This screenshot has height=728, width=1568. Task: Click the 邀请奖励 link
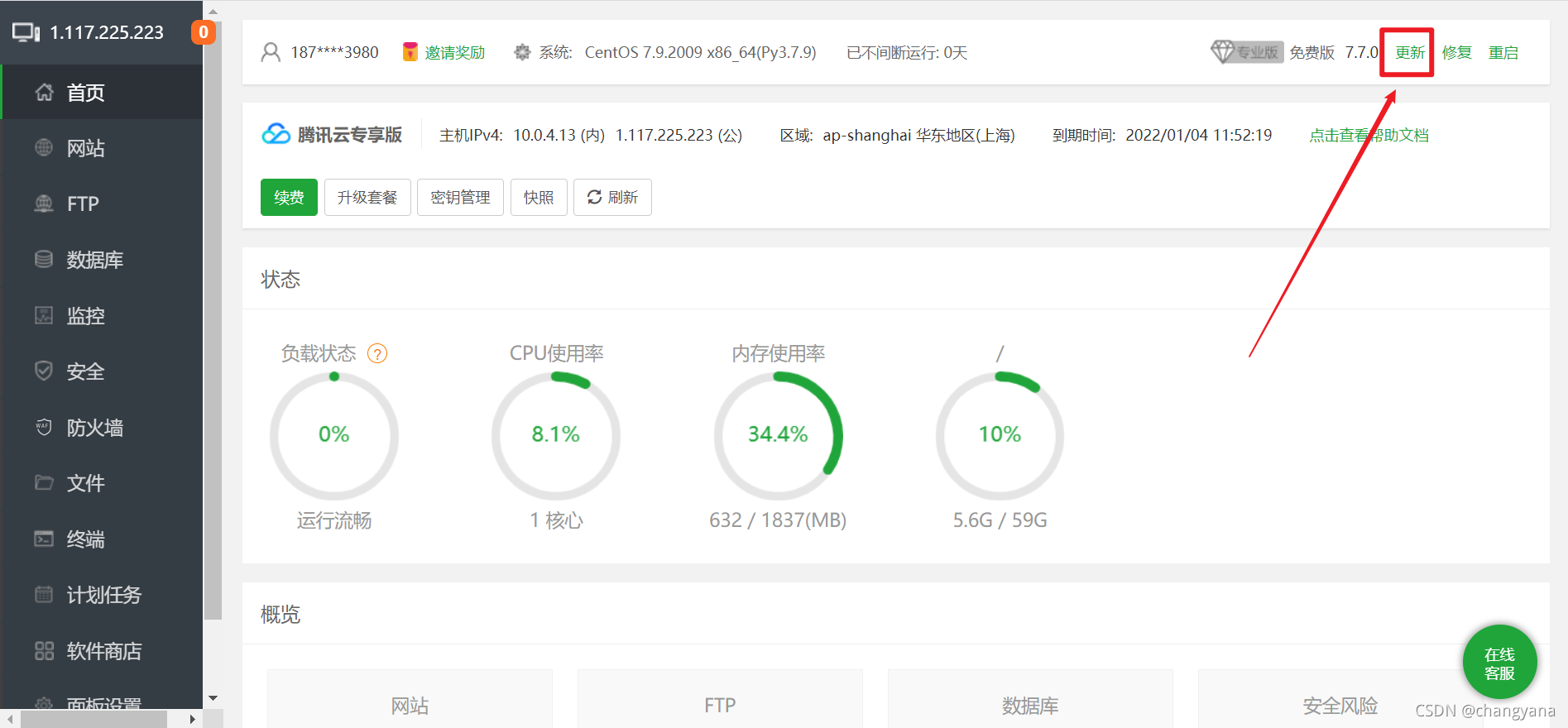455,52
